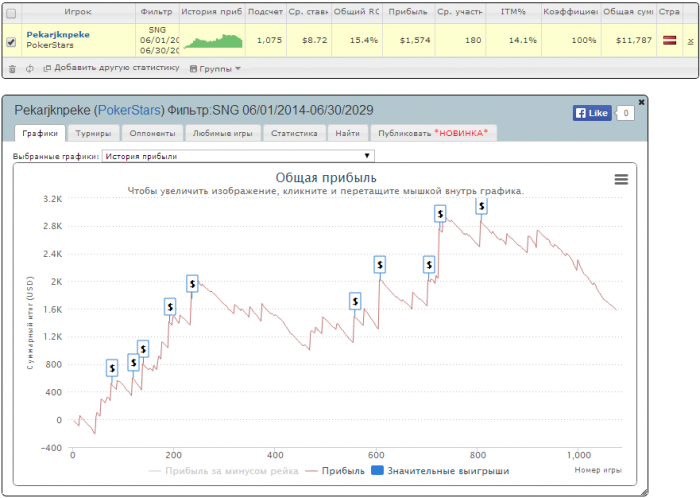Switch to the Оппоненты tab
The height and width of the screenshot is (498, 700).
pyautogui.click(x=152, y=133)
